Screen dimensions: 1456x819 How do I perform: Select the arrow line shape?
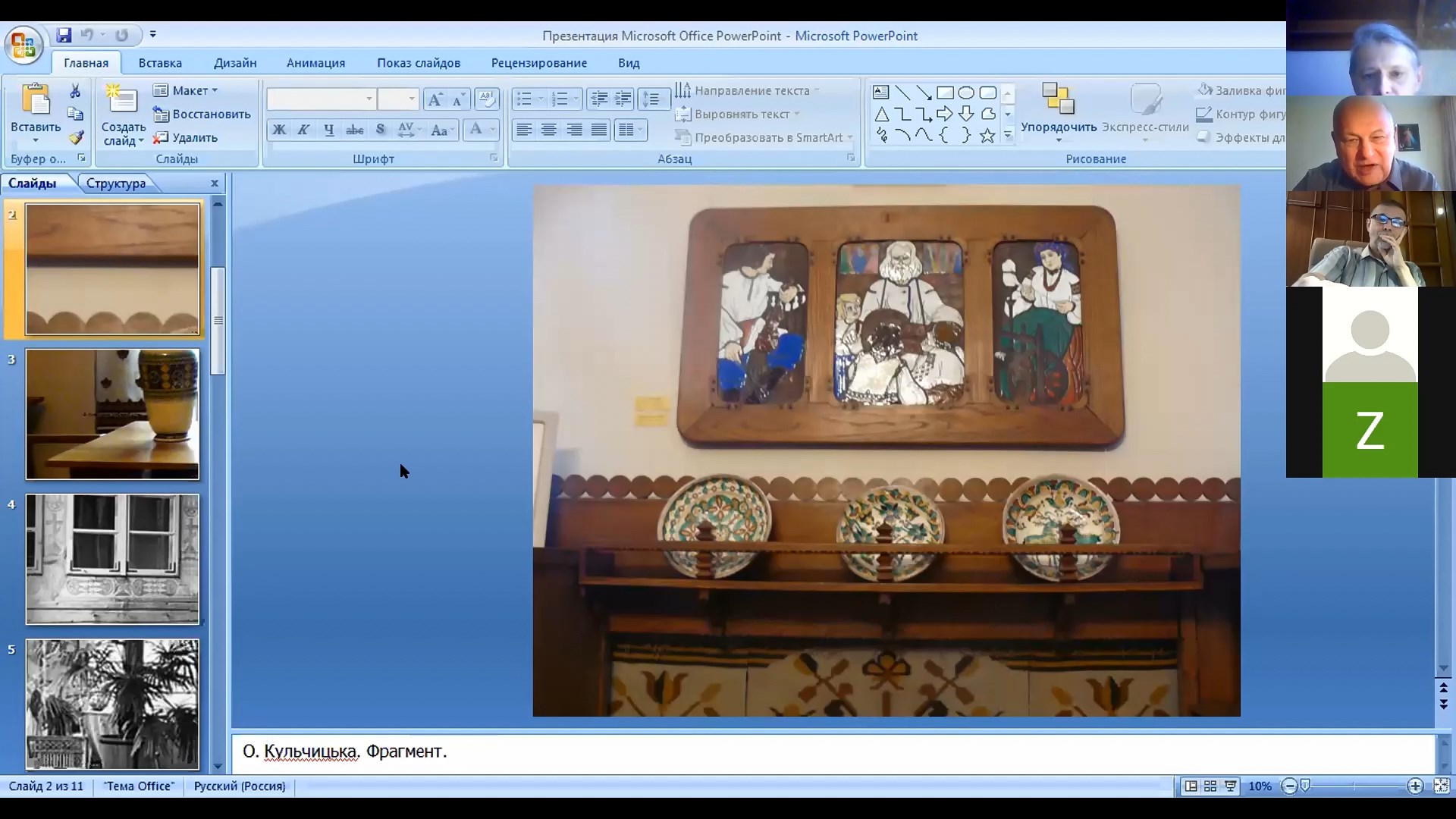click(924, 93)
